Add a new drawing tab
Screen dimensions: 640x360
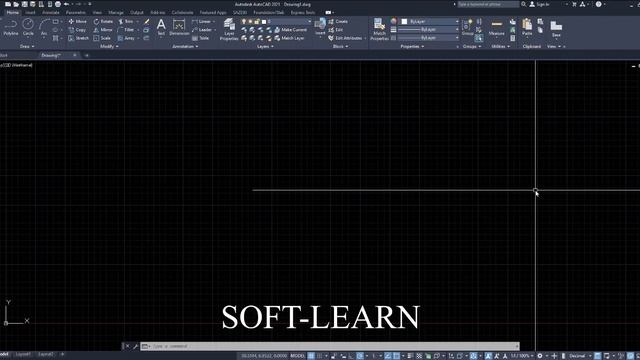click(x=87, y=55)
